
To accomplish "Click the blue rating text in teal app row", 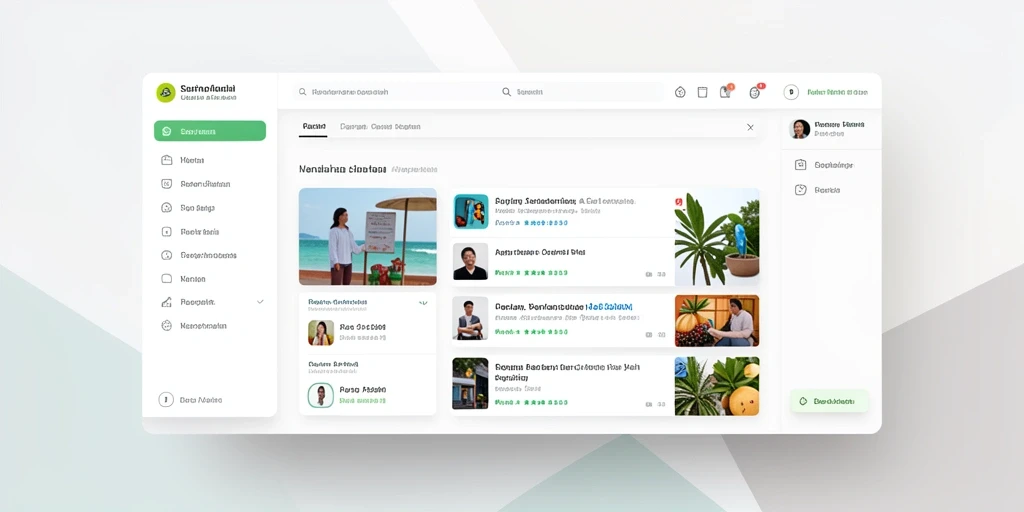I will coord(545,223).
